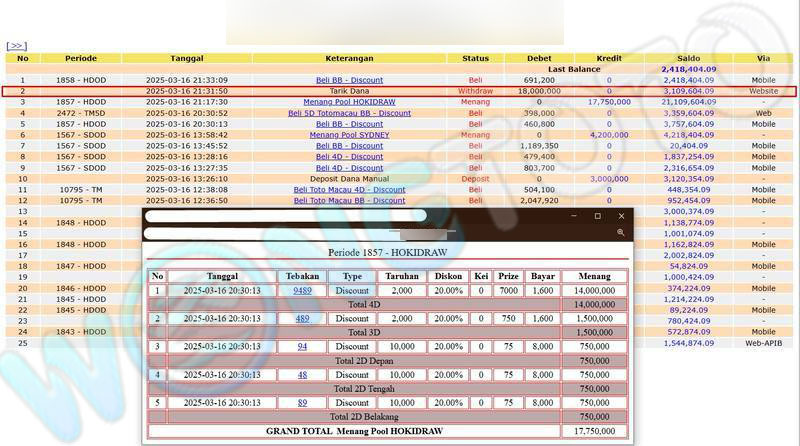Click tebakan number 9489 link
This screenshot has width=800, height=446.
(302, 290)
